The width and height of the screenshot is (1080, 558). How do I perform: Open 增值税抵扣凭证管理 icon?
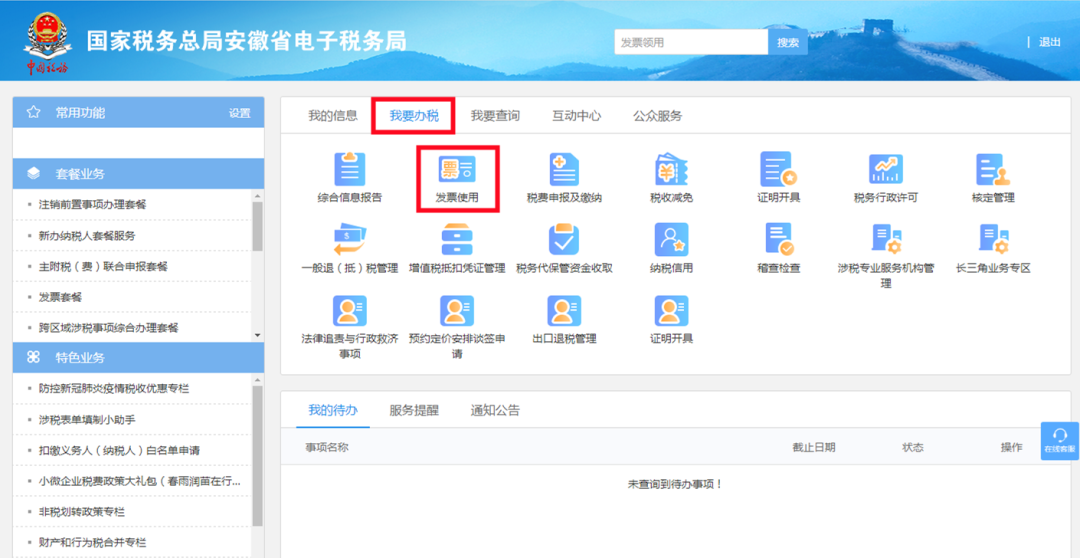pyautogui.click(x=457, y=240)
